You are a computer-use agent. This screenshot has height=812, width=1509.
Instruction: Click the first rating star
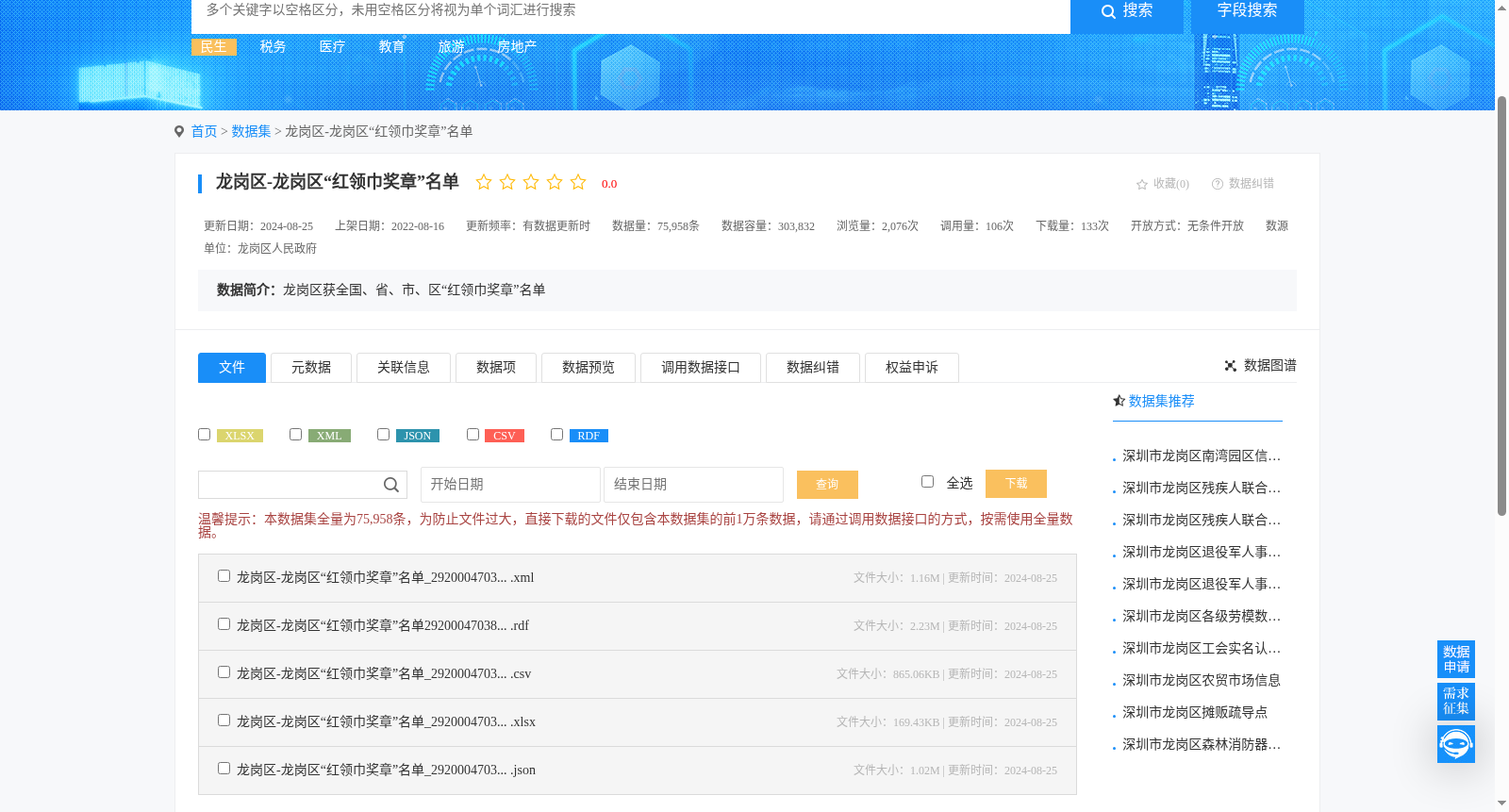pos(484,182)
